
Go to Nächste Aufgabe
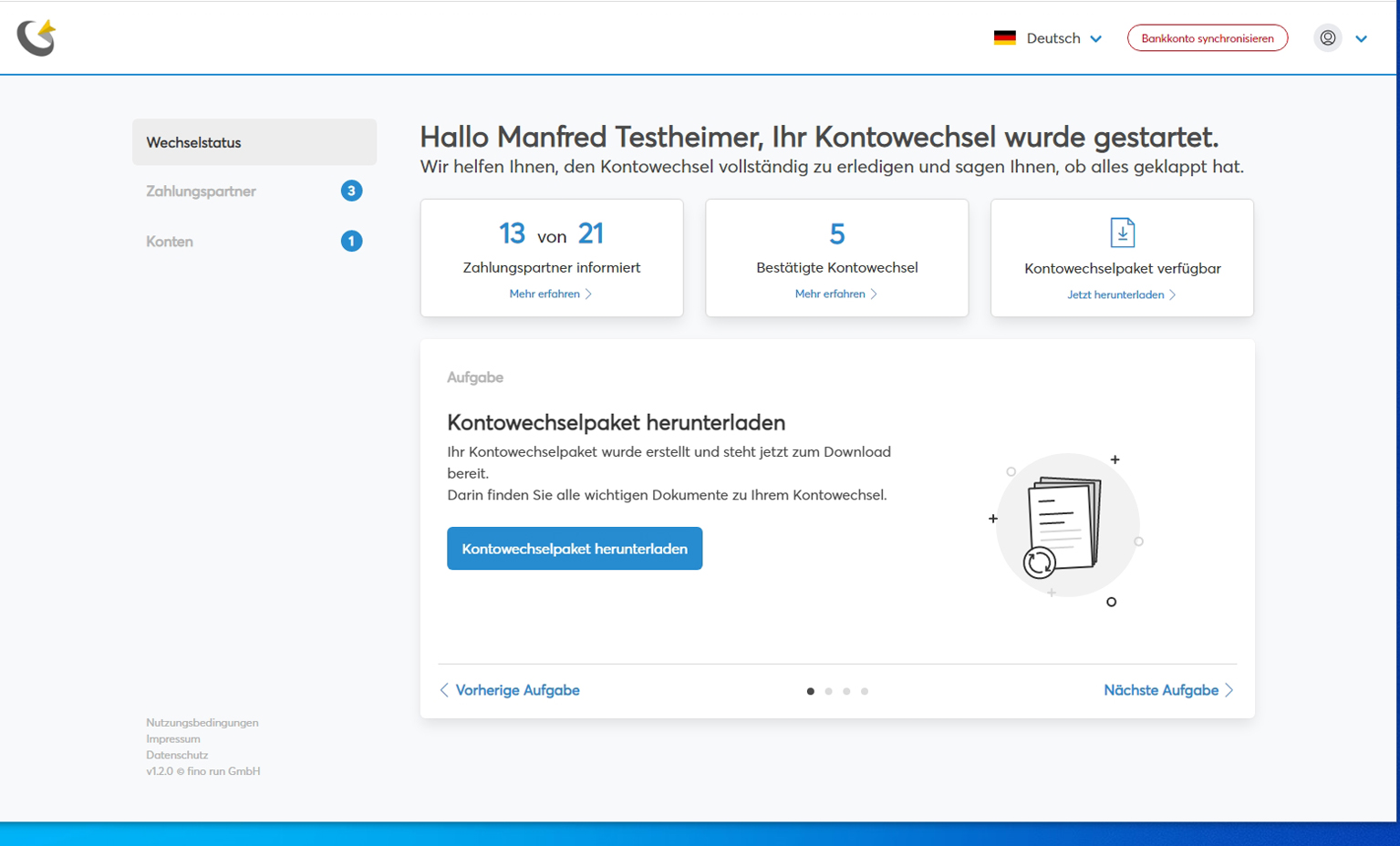(1168, 690)
